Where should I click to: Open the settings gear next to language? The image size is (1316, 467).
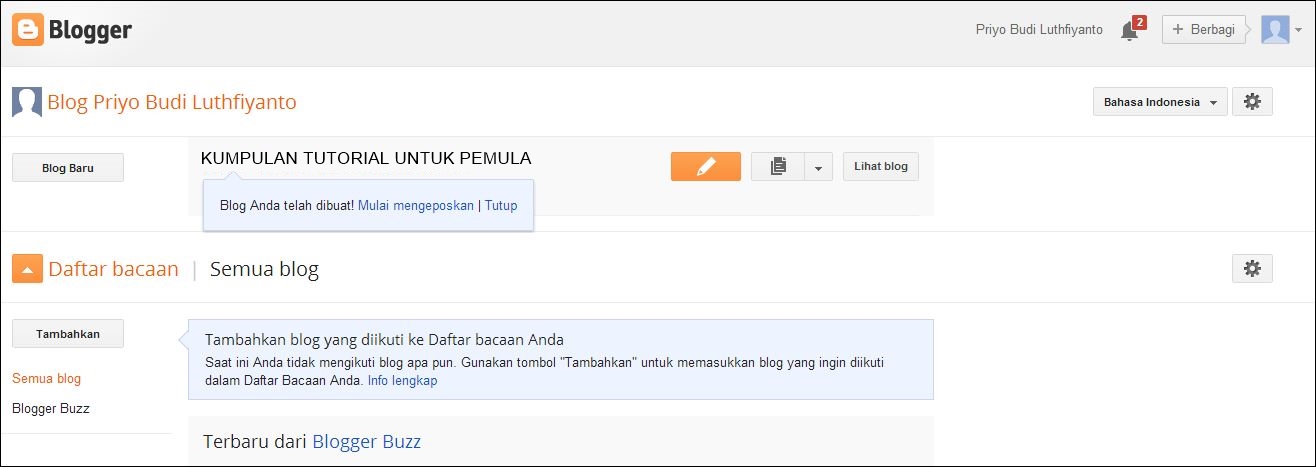1252,102
